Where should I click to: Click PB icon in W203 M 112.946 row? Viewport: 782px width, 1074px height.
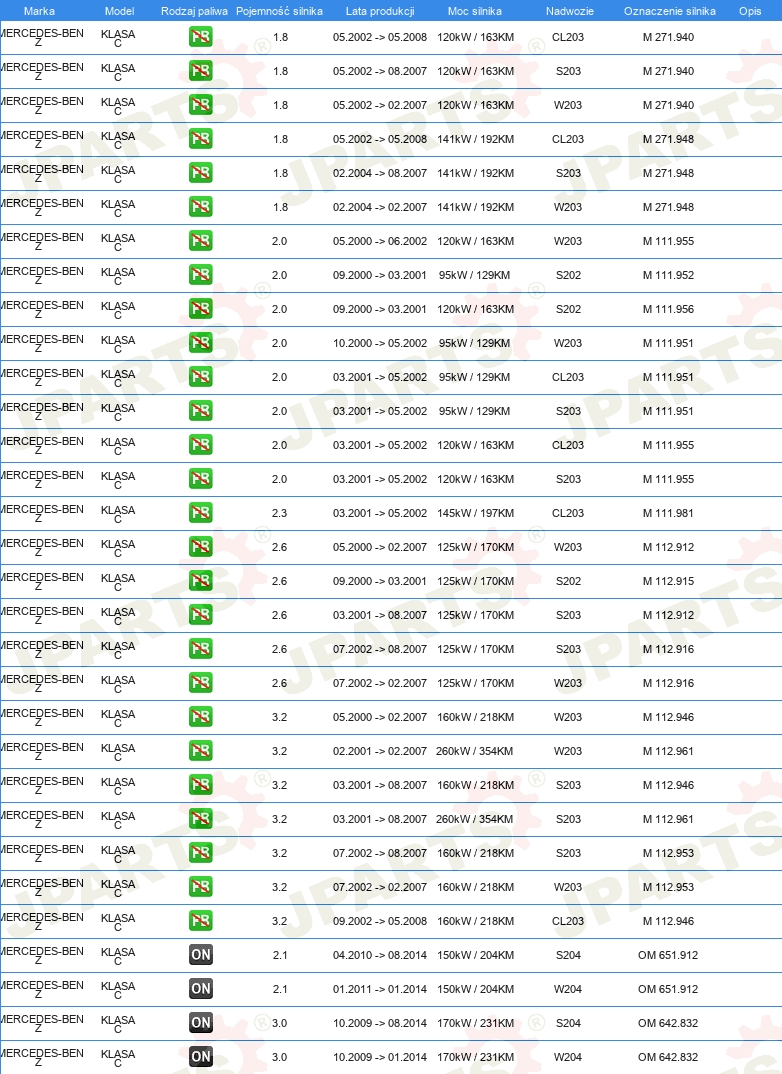(x=201, y=717)
